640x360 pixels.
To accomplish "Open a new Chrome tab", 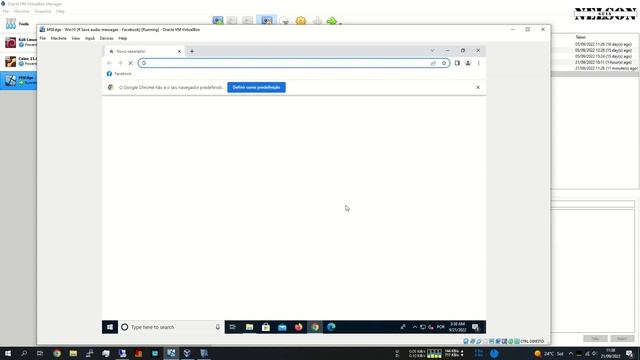I will pos(192,51).
